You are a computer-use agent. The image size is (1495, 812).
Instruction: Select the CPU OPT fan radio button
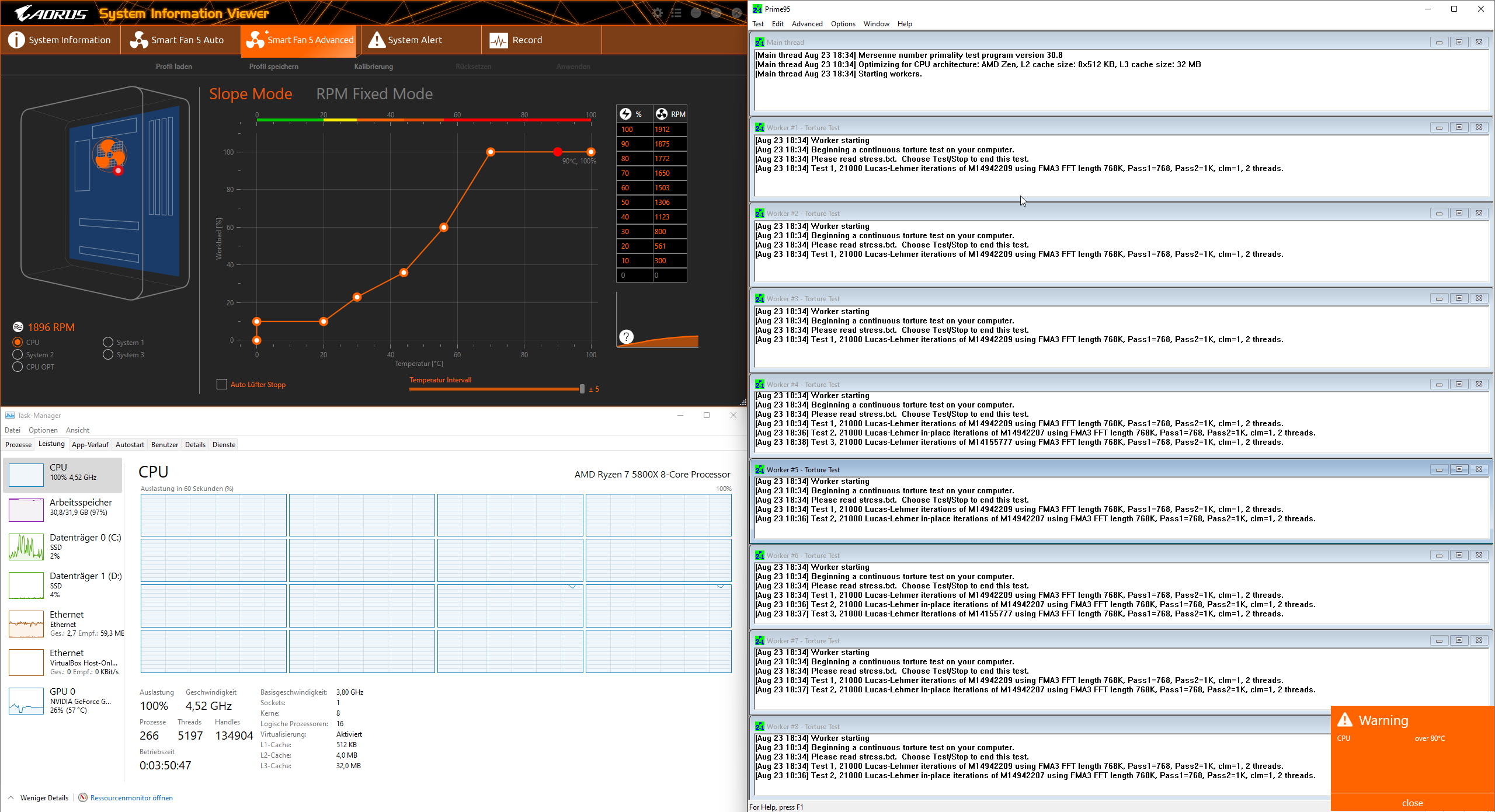18,367
